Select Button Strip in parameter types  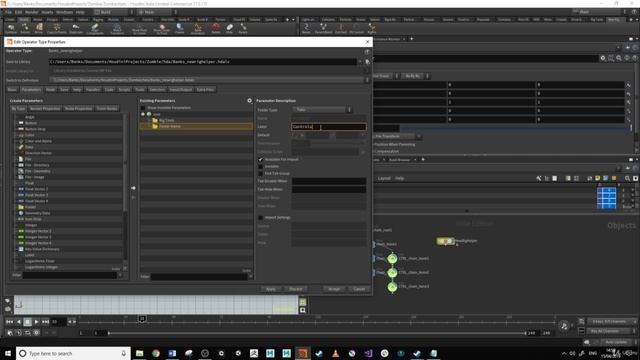click(x=35, y=129)
